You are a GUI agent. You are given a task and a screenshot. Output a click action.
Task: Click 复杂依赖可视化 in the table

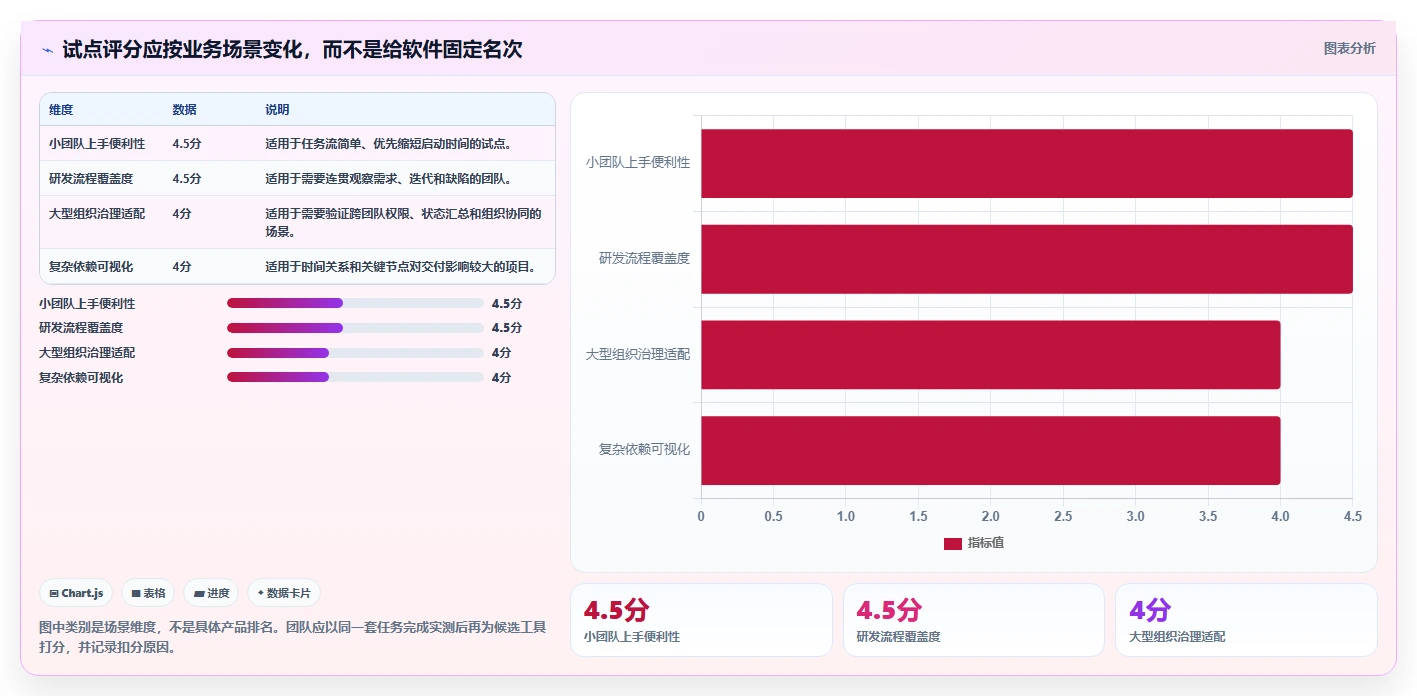tap(91, 267)
